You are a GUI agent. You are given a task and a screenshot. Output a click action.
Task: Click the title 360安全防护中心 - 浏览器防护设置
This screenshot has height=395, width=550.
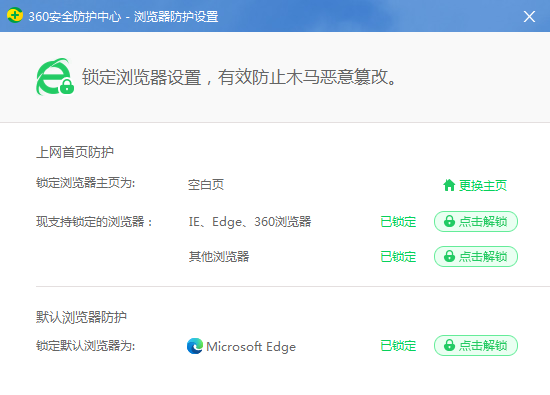(123, 16)
